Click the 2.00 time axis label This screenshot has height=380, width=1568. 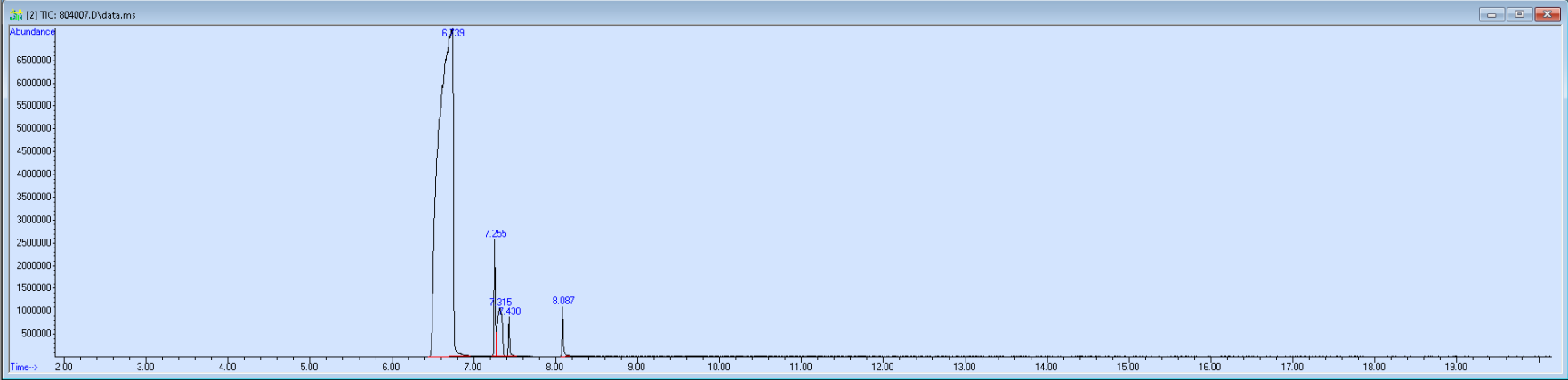[64, 367]
